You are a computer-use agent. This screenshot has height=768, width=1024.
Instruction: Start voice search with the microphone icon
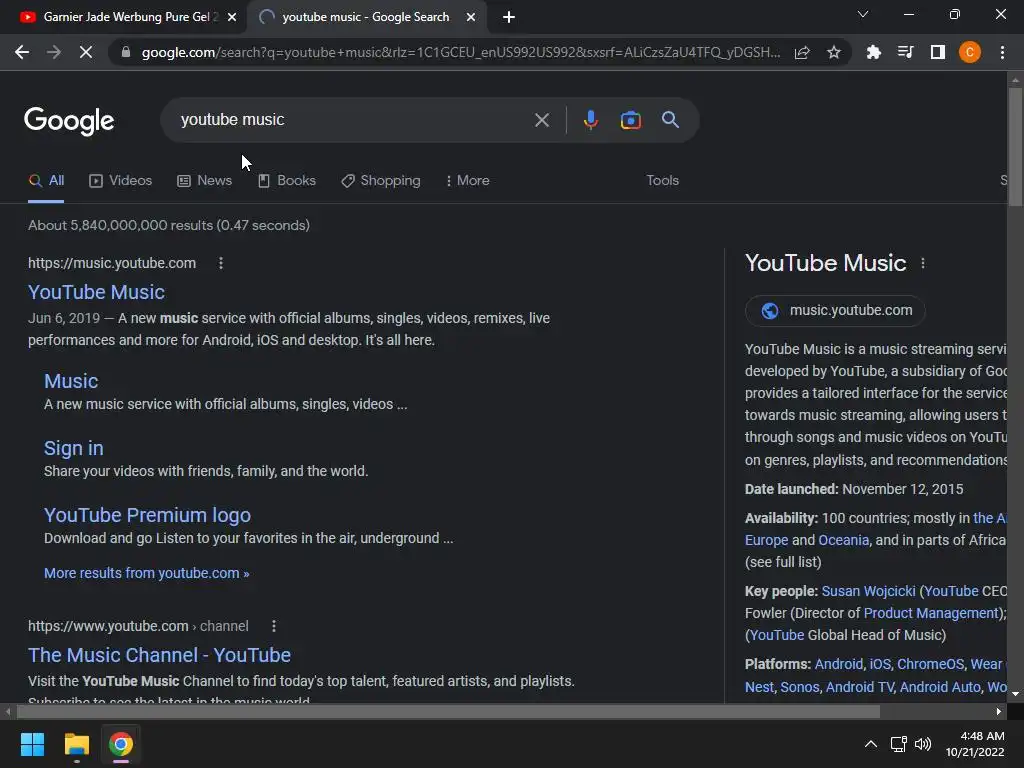(590, 120)
